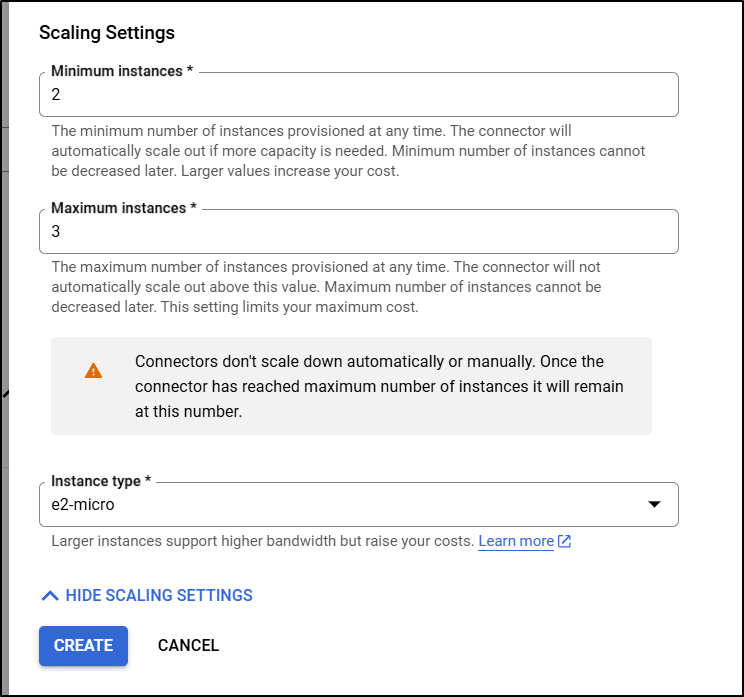The image size is (744, 697).
Task: Click the chevron icon next to Hide Scaling Settings
Action: [x=50, y=595]
